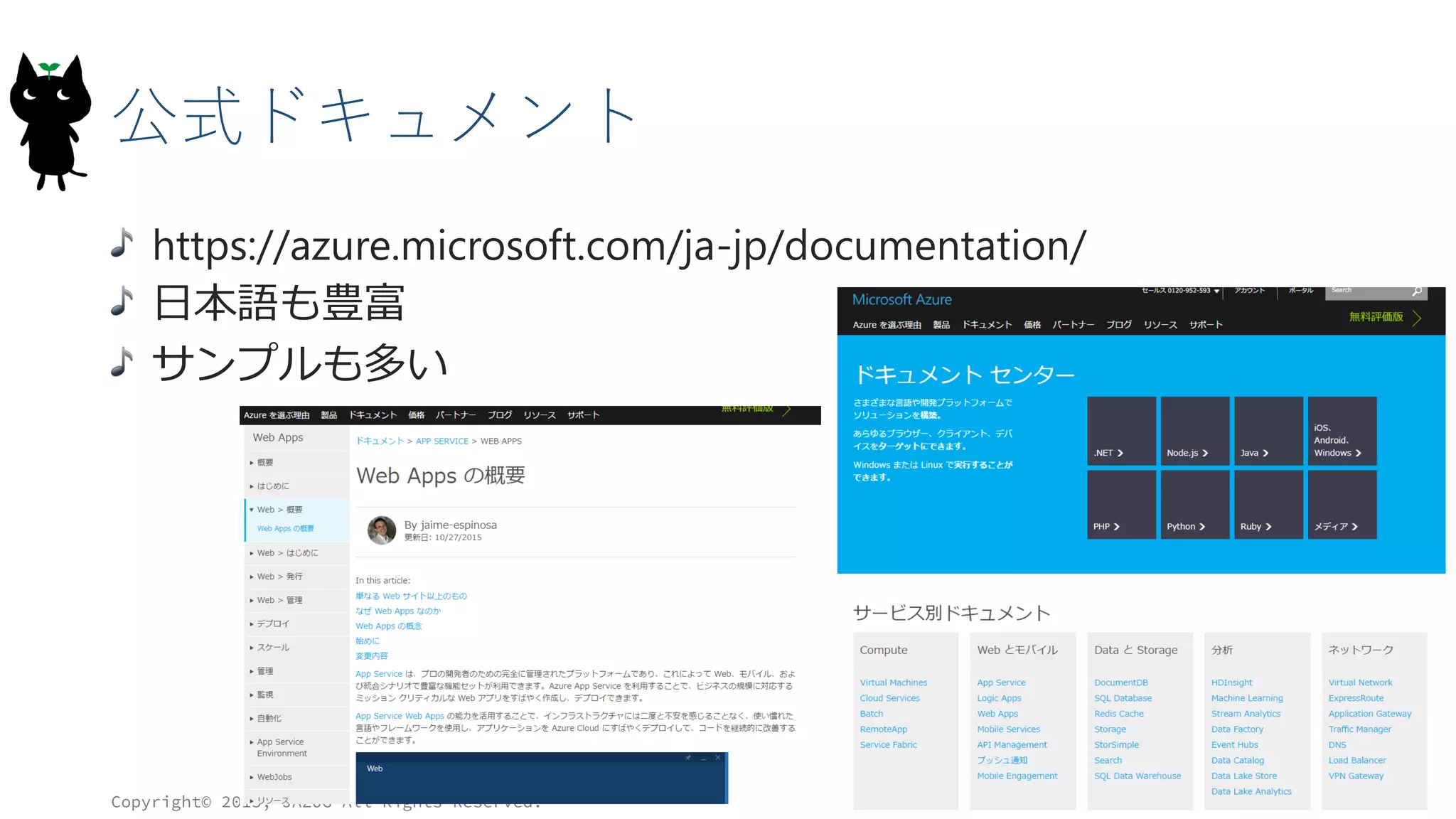Screen dimensions: 1456x819
Task: Open Data Lake Analytics link
Action: click(x=1251, y=792)
